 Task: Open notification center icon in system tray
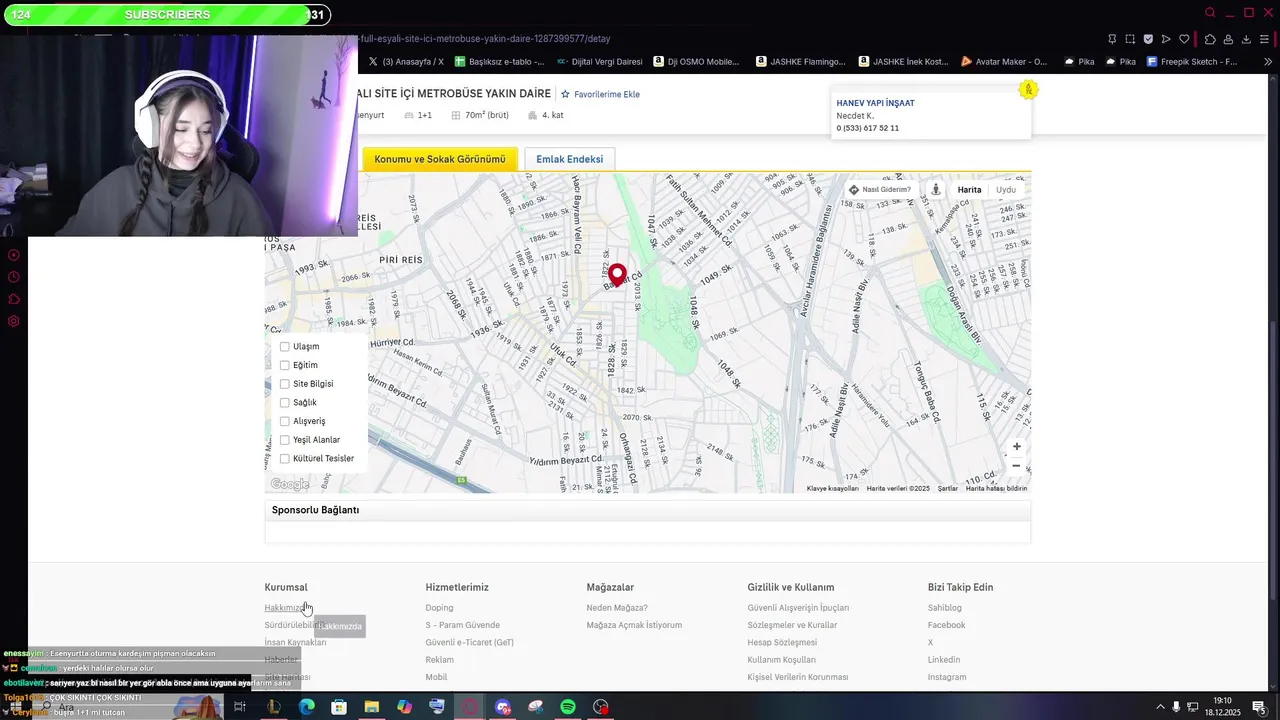click(1259, 707)
